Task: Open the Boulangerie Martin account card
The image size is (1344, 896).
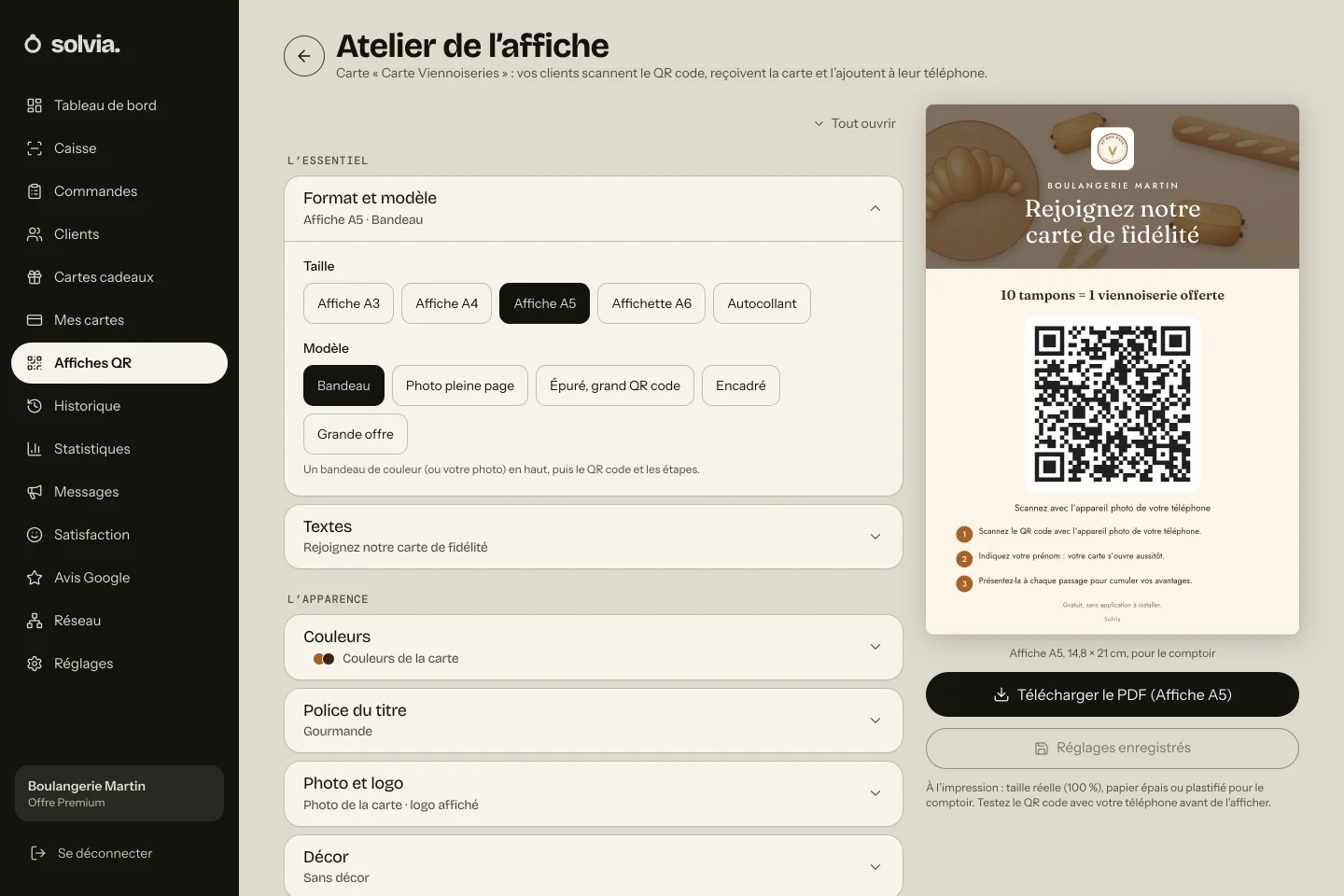Action: [119, 793]
